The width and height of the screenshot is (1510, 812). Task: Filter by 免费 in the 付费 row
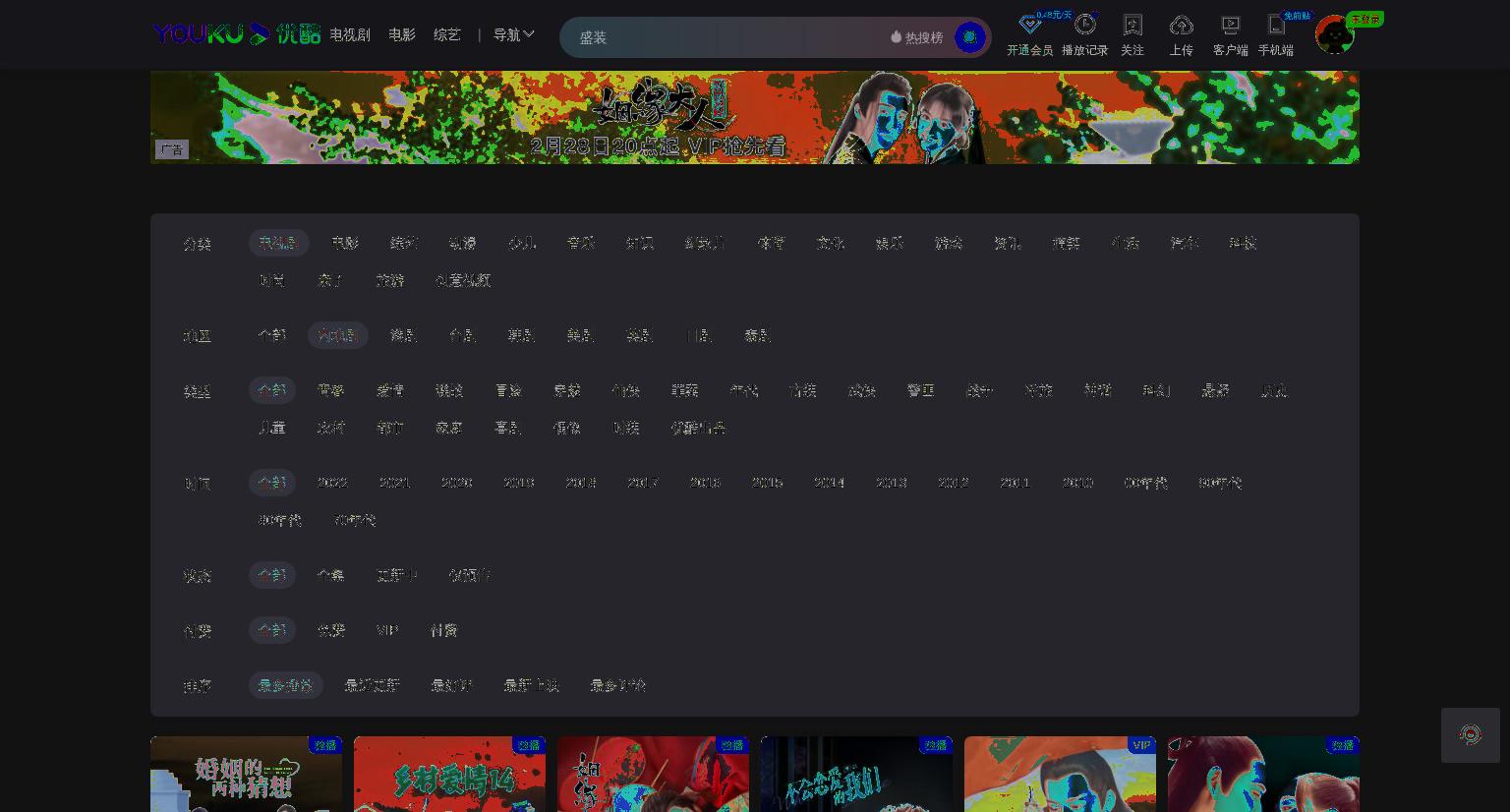click(x=331, y=630)
